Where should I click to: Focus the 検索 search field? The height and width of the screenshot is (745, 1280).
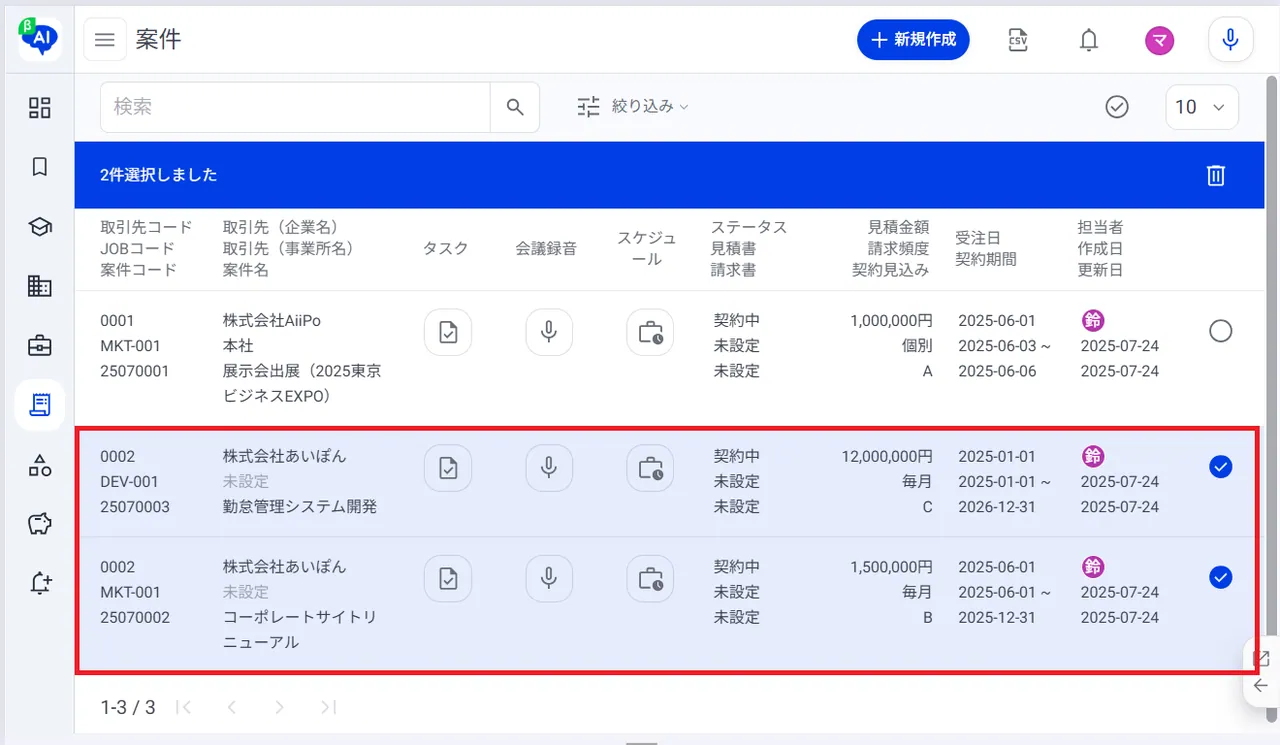click(x=295, y=107)
